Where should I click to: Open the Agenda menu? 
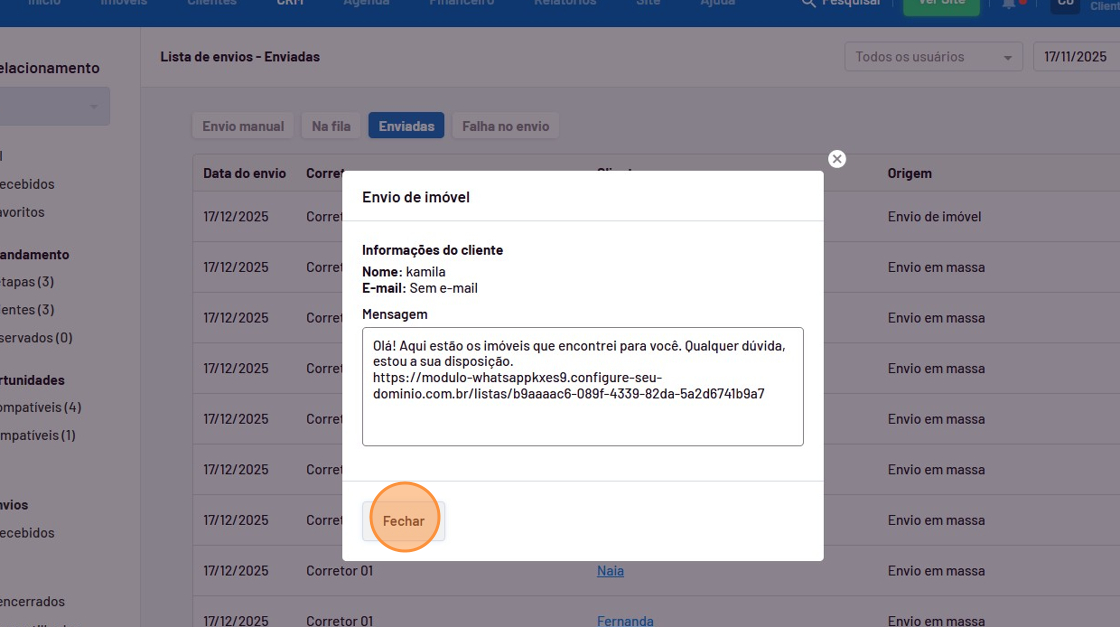[x=366, y=4]
